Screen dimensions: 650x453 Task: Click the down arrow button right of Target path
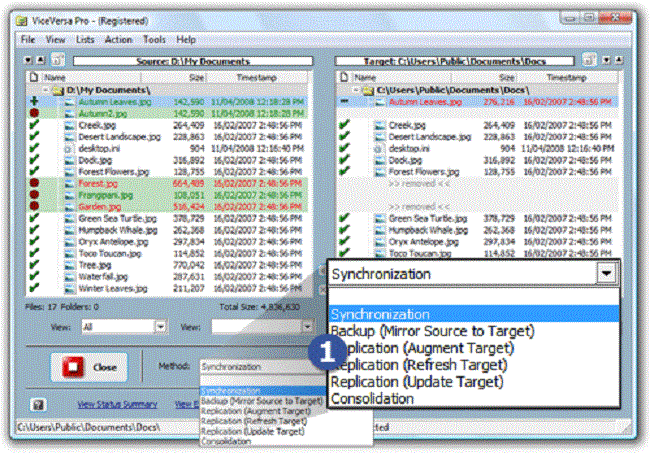(606, 61)
